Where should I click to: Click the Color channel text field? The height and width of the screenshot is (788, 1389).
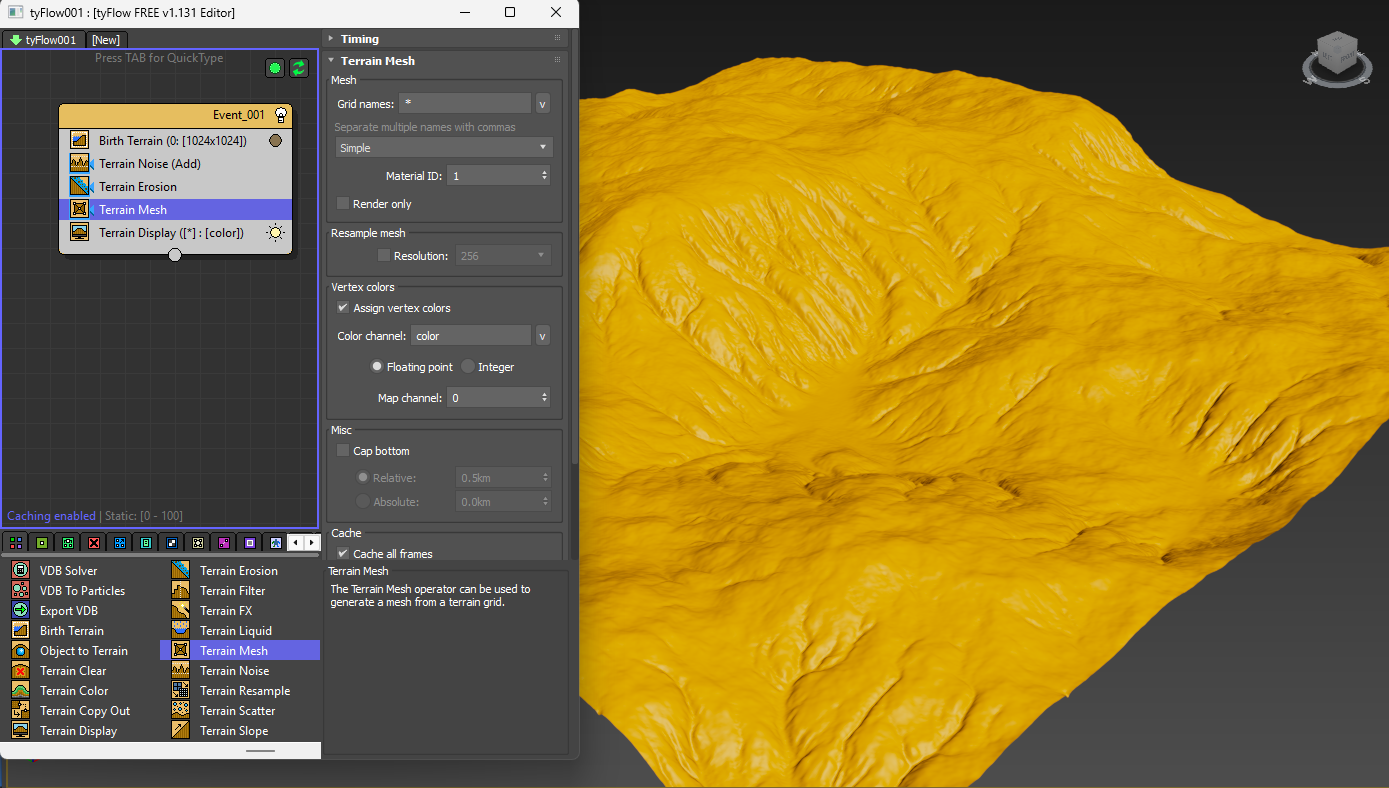click(x=470, y=336)
